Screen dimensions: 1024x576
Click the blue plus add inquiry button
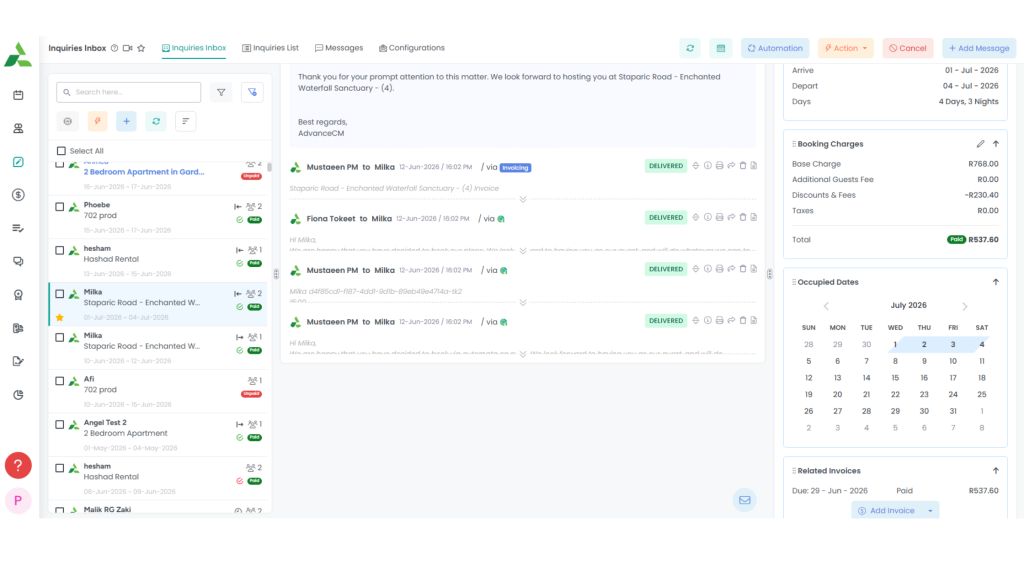127,121
